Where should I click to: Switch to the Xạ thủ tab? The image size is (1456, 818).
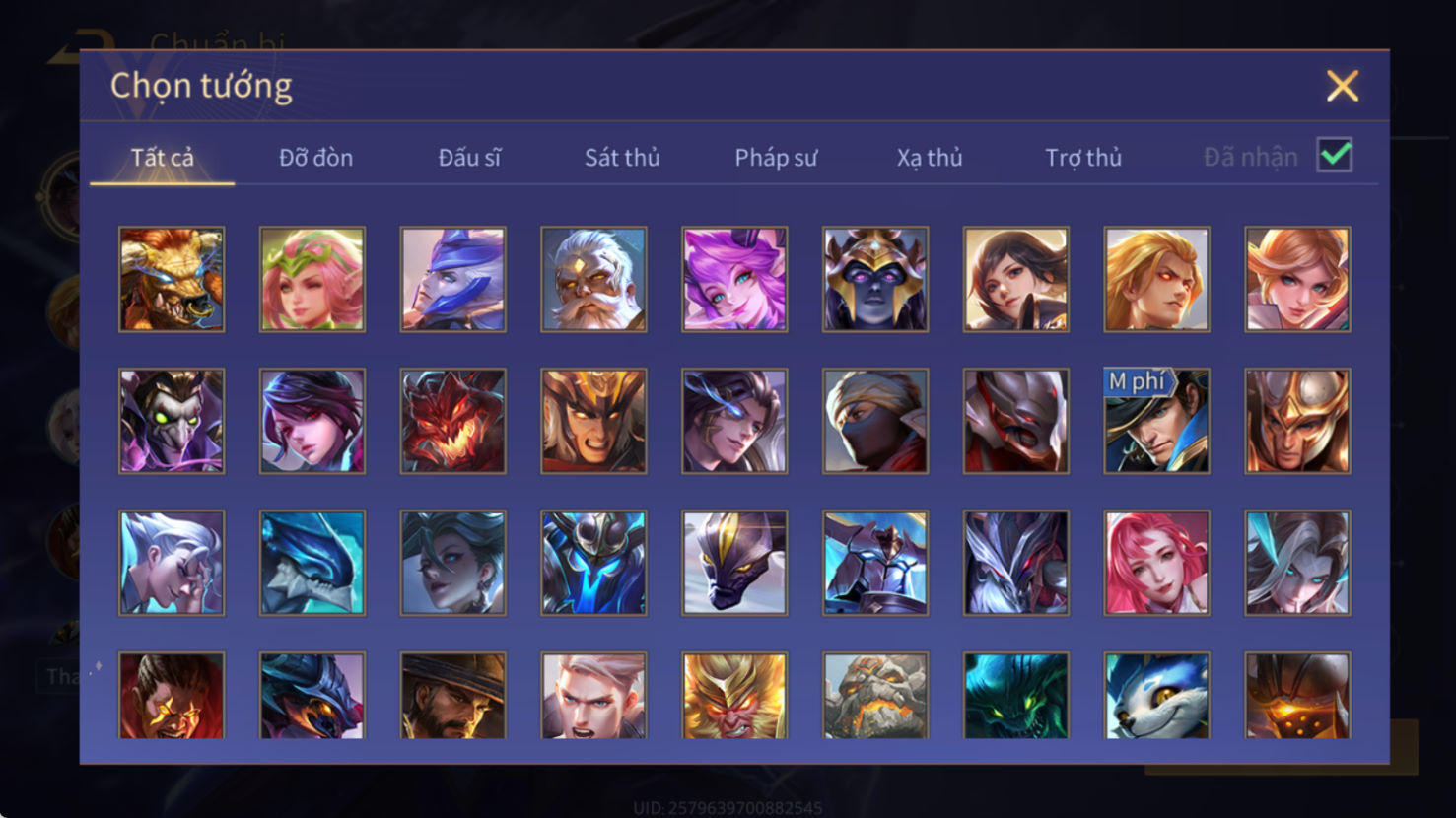(930, 158)
